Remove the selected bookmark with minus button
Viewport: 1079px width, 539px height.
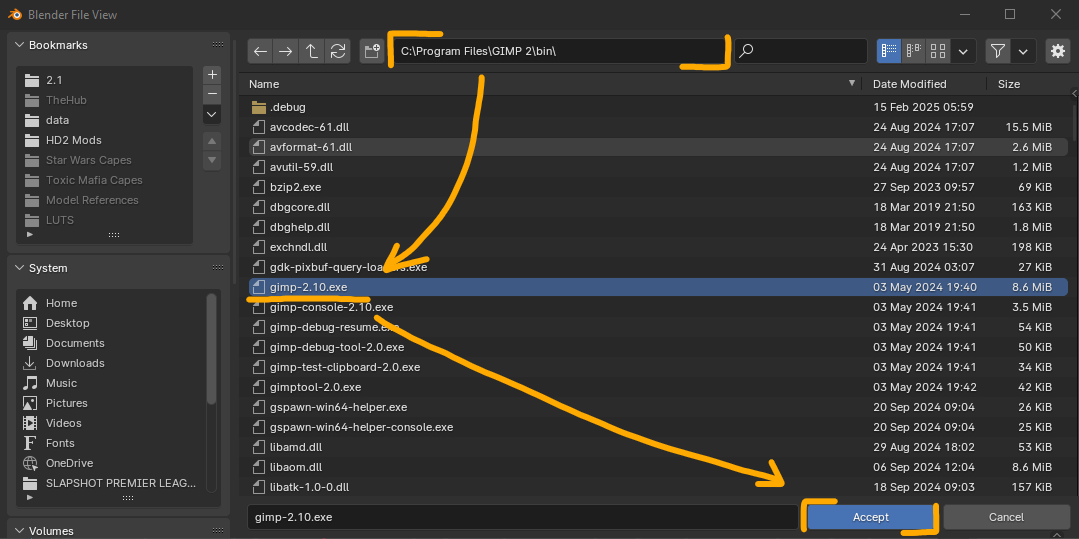pos(211,94)
